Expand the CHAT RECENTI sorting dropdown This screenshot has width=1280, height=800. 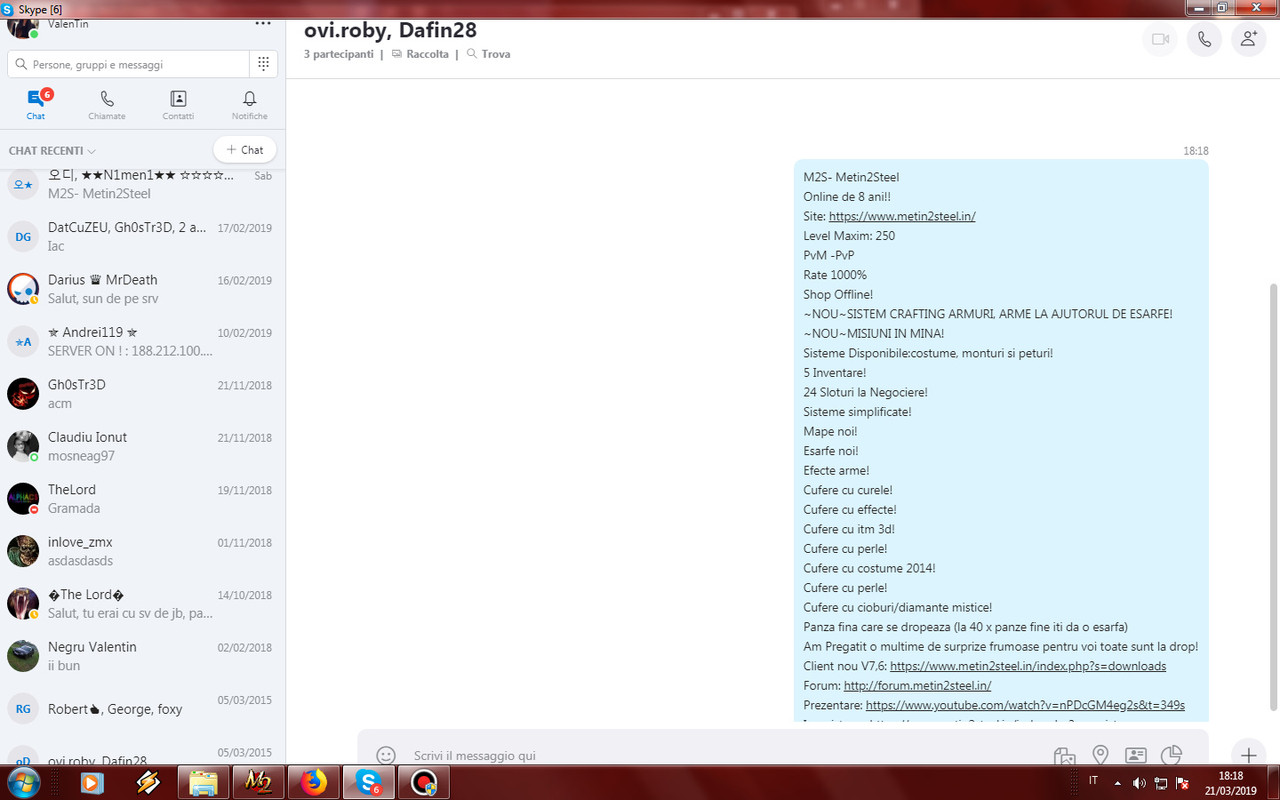click(x=52, y=151)
